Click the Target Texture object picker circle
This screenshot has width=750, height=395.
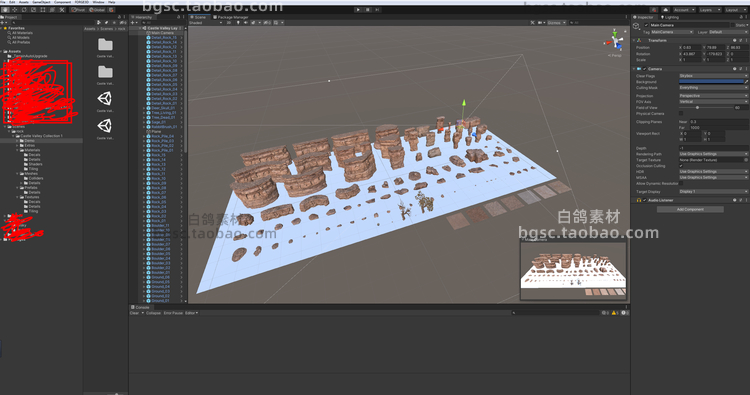(x=746, y=160)
